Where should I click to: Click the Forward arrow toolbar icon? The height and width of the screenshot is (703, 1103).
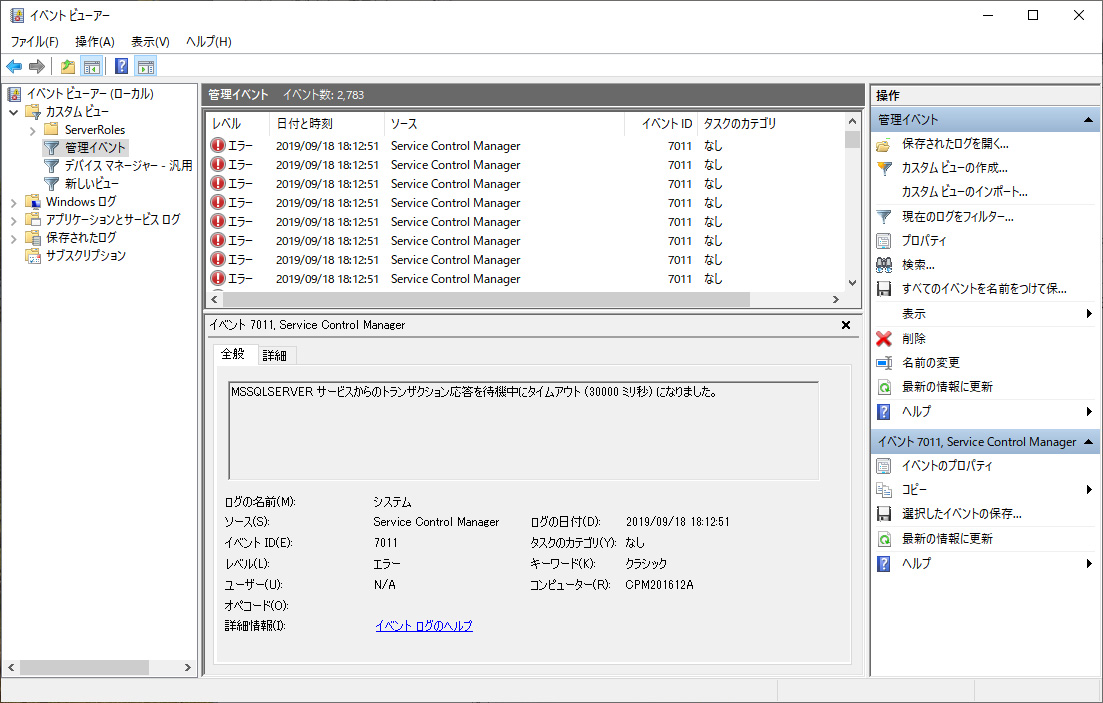[37, 66]
